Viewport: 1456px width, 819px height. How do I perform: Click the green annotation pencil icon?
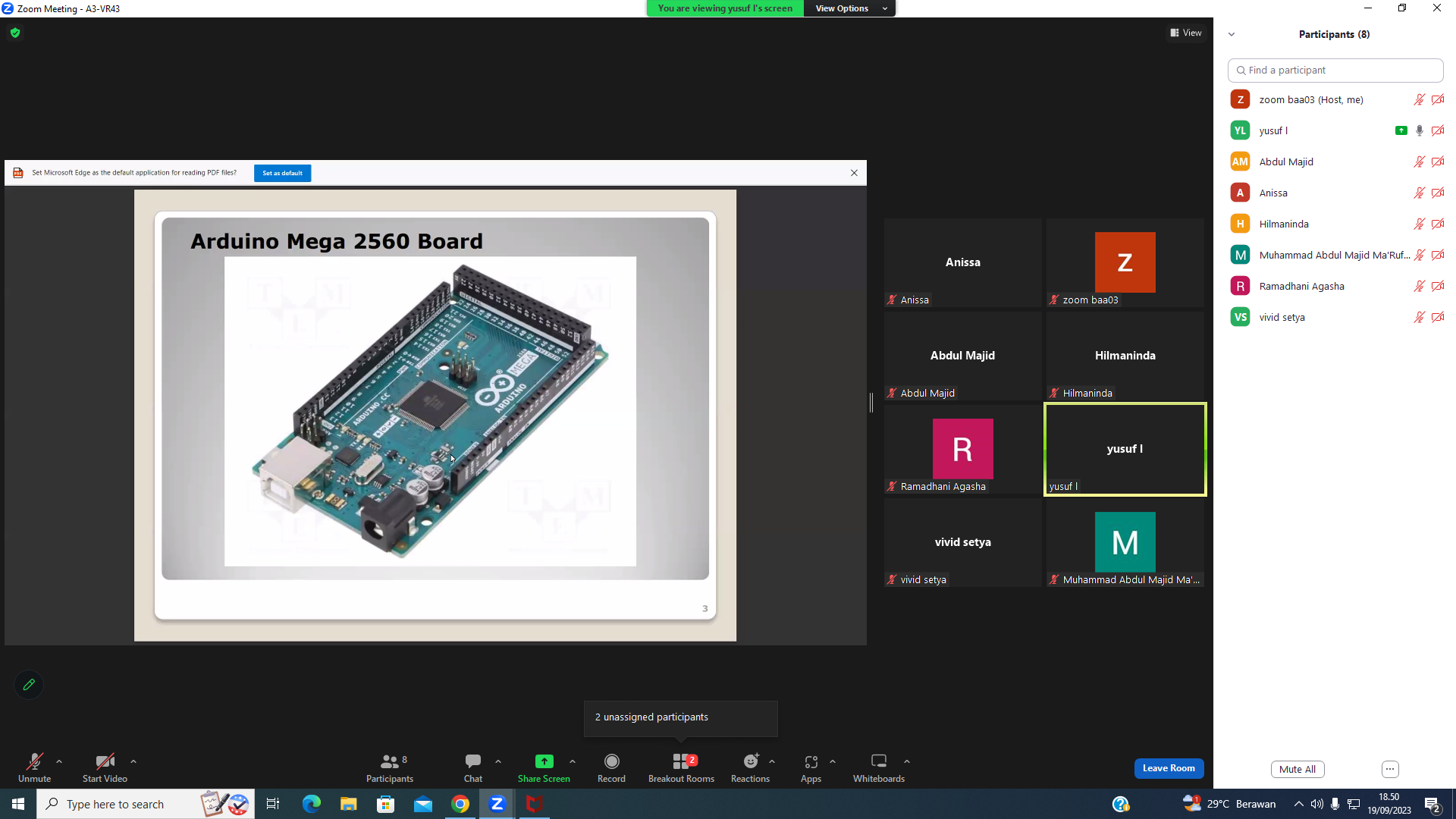(x=29, y=685)
